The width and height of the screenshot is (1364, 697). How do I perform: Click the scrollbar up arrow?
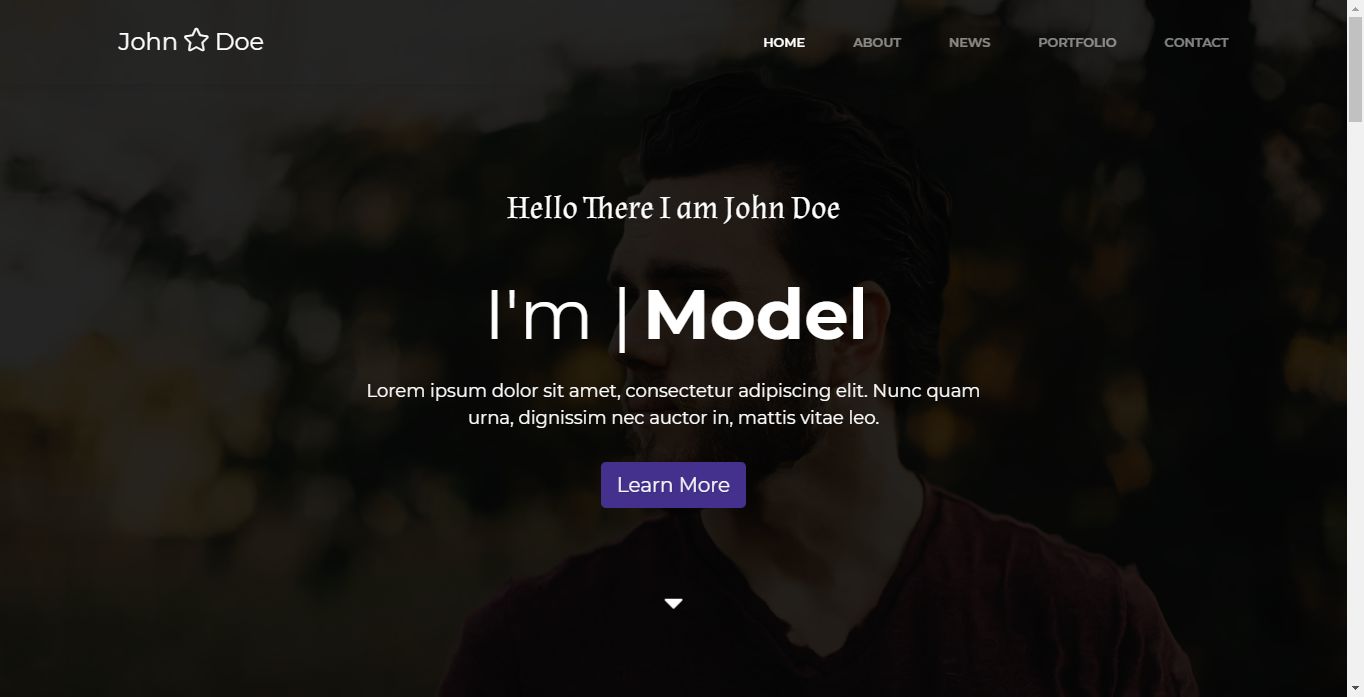point(1355,8)
